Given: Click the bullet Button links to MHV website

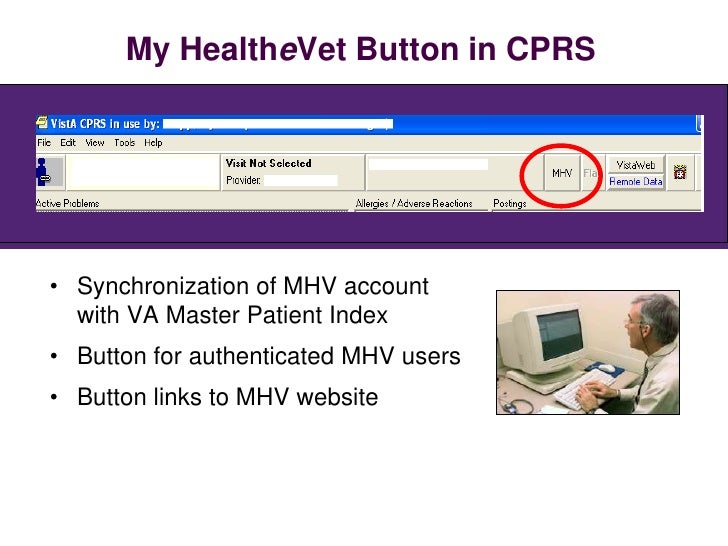Looking at the screenshot, I should (228, 397).
